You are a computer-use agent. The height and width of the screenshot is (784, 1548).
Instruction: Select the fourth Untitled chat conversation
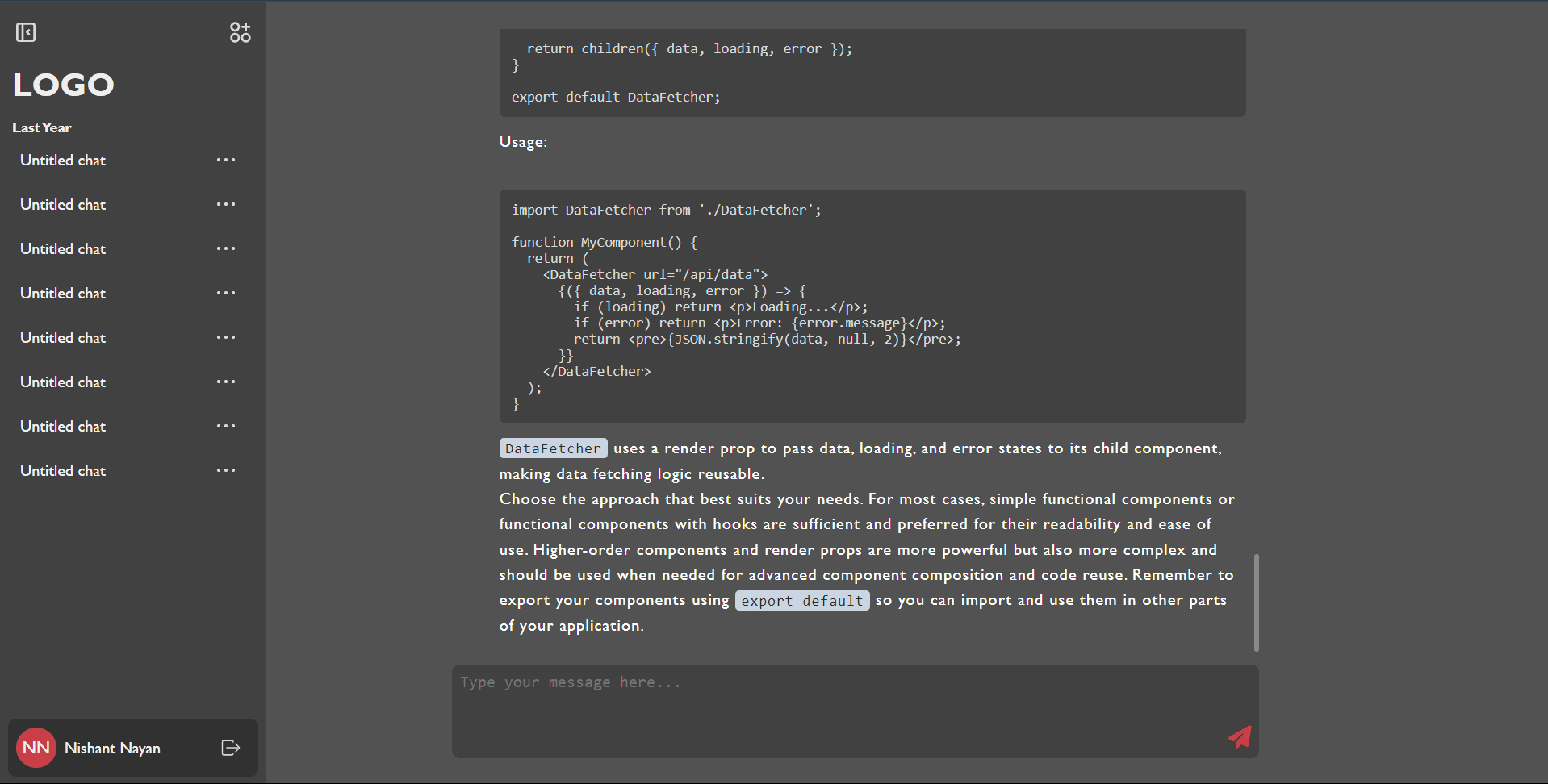pos(62,293)
